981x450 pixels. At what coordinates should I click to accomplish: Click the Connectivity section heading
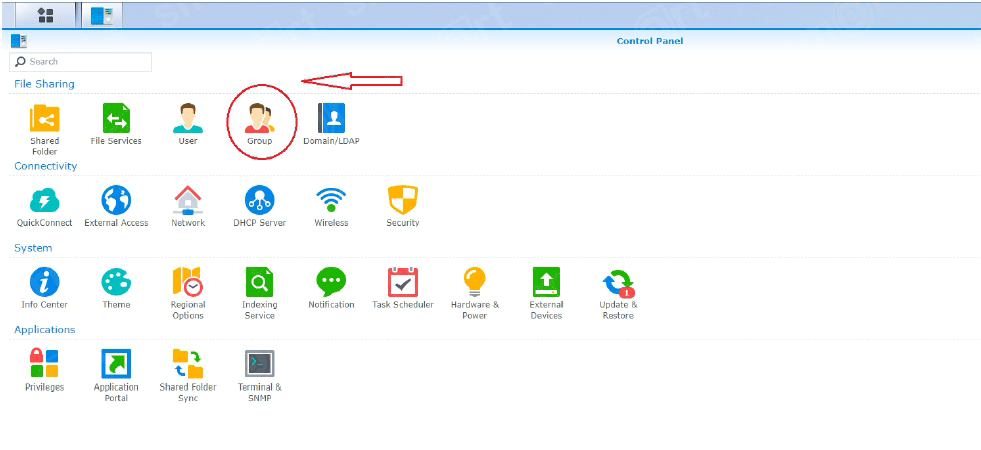[x=46, y=166]
